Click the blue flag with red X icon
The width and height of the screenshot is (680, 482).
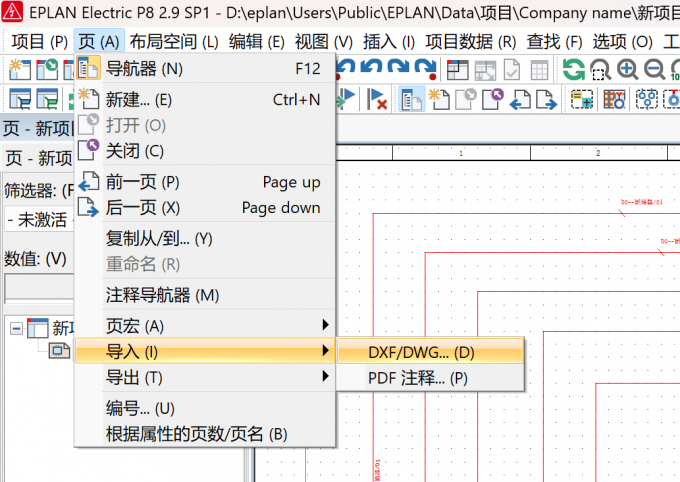coord(376,99)
